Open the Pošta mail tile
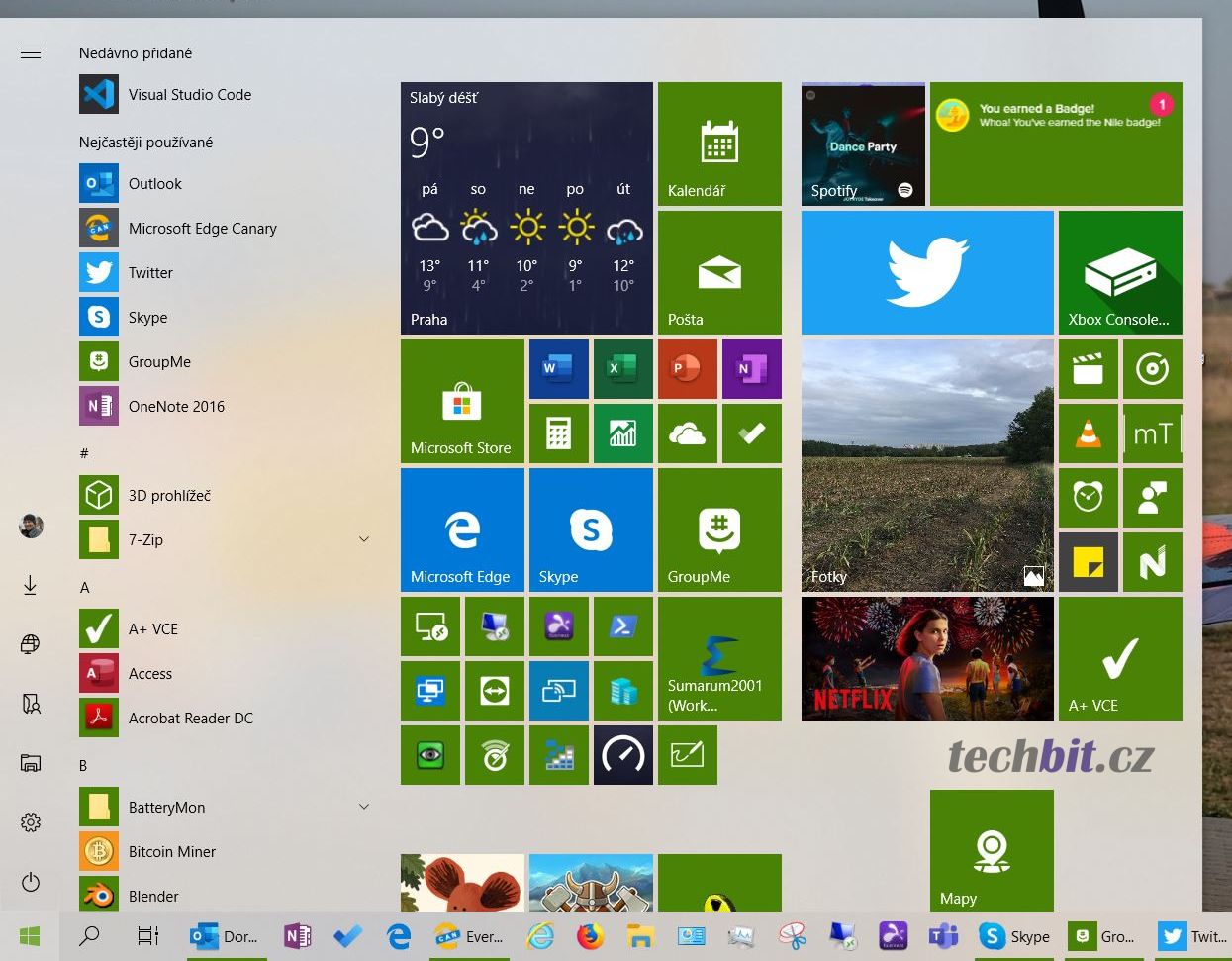Image resolution: width=1232 pixels, height=961 pixels. click(719, 273)
